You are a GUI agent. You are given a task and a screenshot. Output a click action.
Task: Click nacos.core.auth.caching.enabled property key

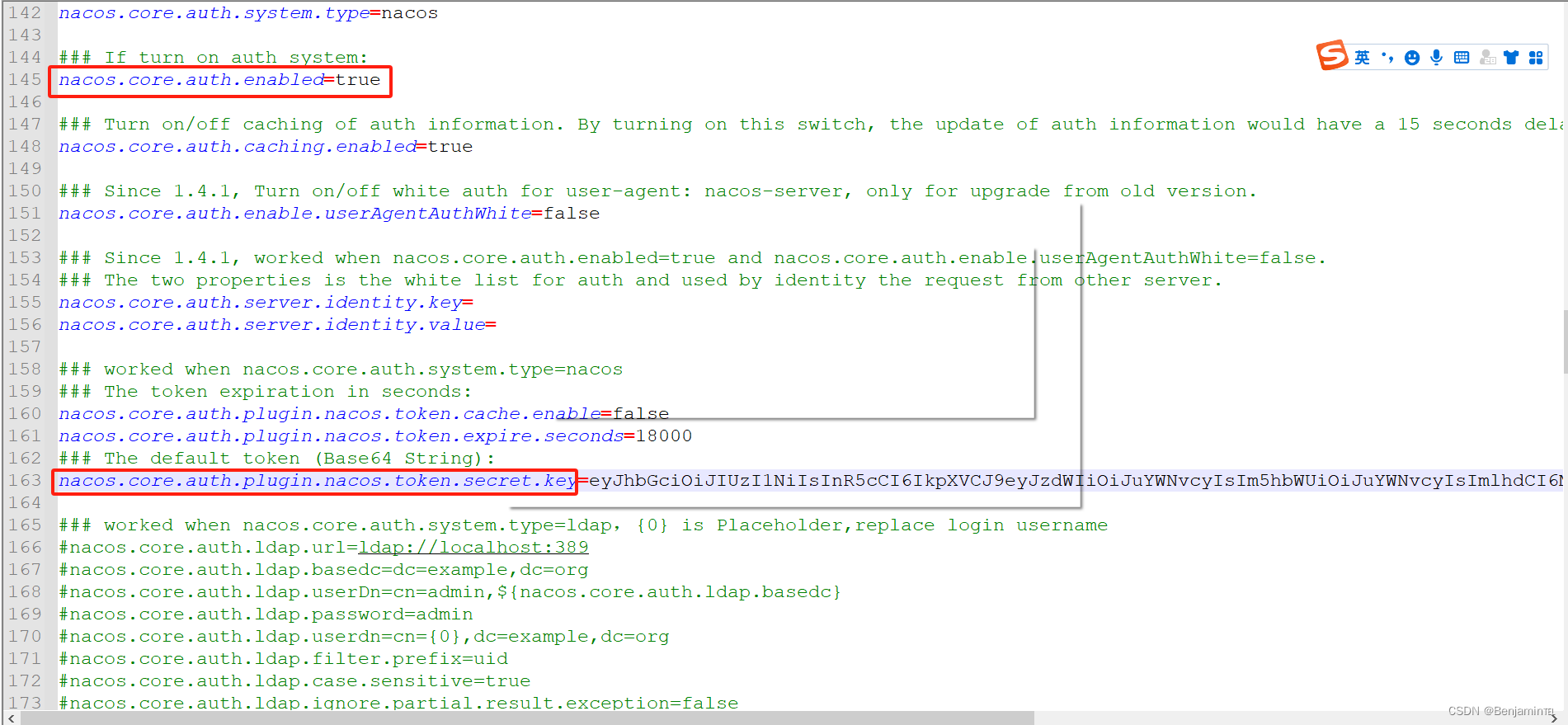pos(238,147)
